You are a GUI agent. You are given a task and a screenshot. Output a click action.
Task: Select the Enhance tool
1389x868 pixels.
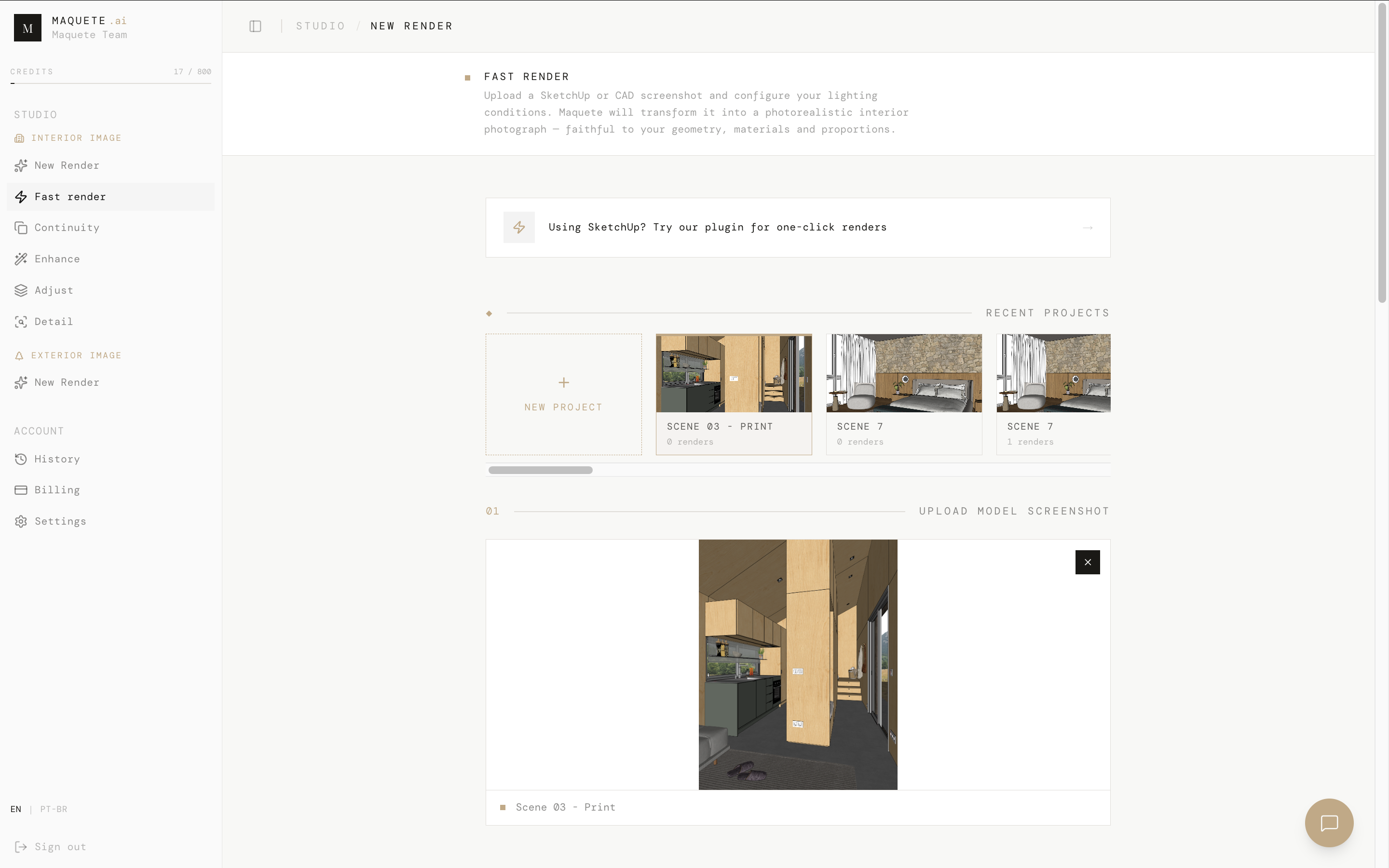click(57, 259)
